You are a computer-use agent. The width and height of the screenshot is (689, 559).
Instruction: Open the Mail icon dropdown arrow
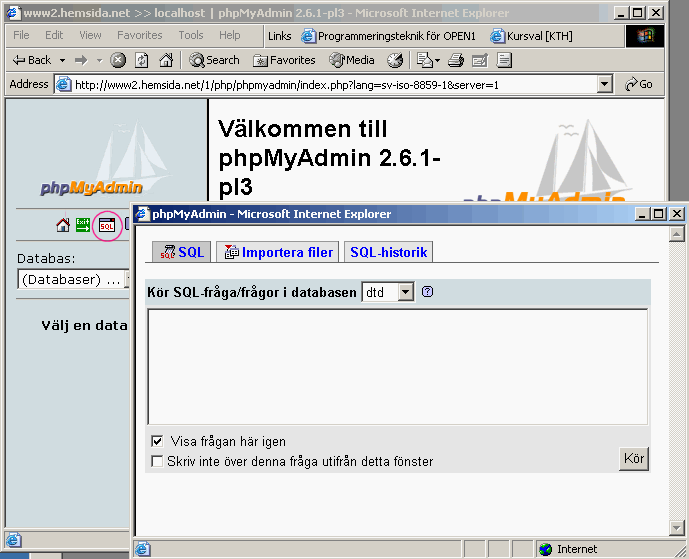click(x=437, y=60)
